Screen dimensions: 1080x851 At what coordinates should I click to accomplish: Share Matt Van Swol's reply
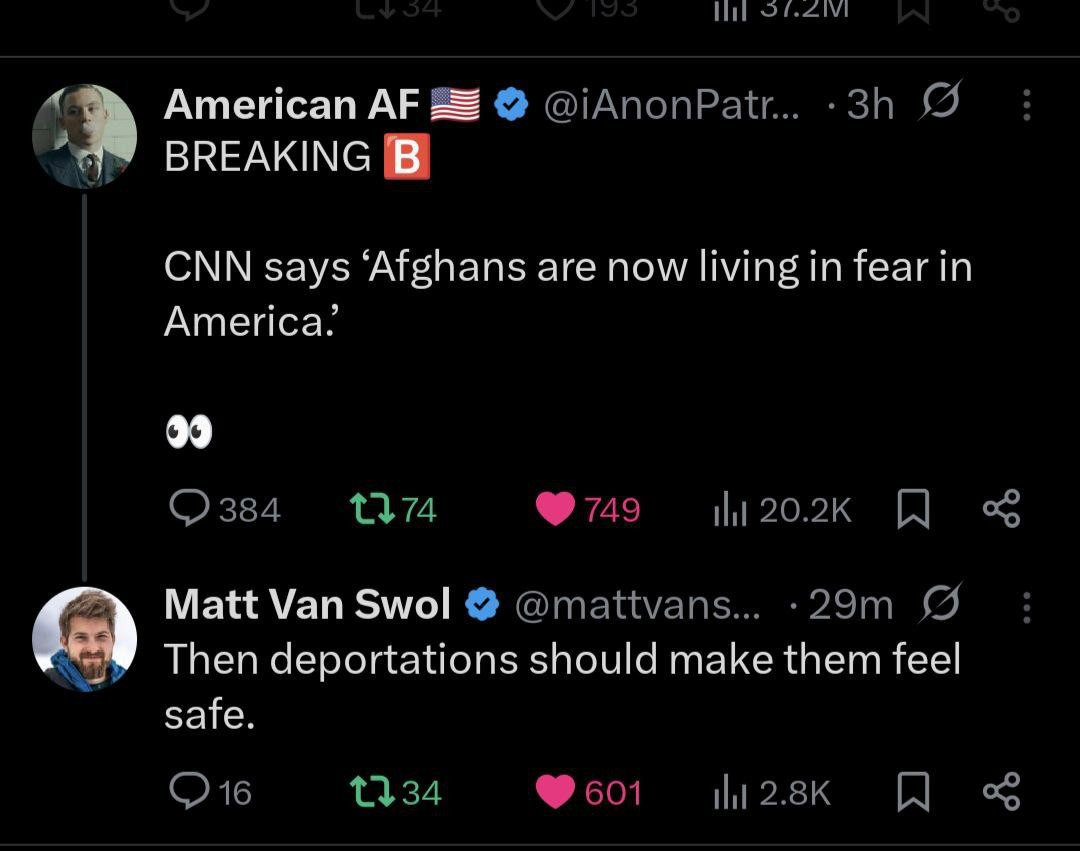(x=1001, y=793)
